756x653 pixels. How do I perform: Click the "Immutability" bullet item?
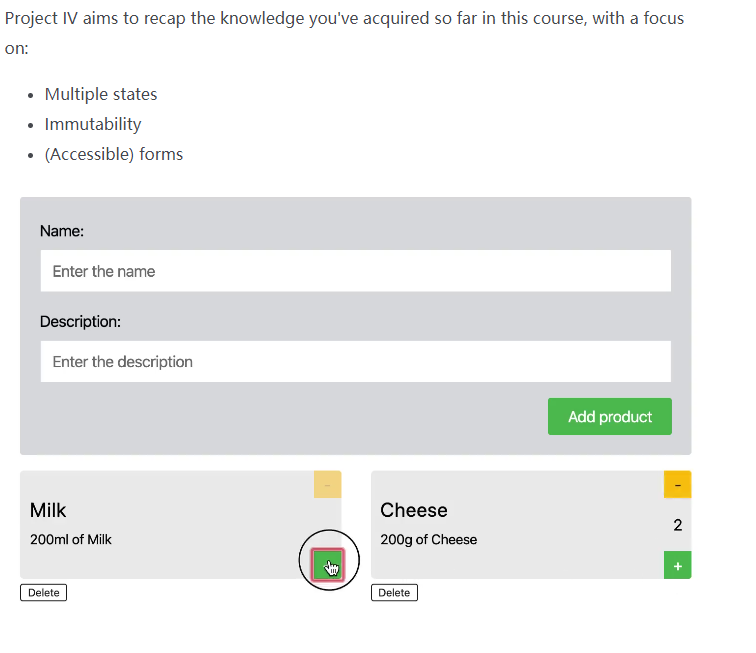point(93,124)
